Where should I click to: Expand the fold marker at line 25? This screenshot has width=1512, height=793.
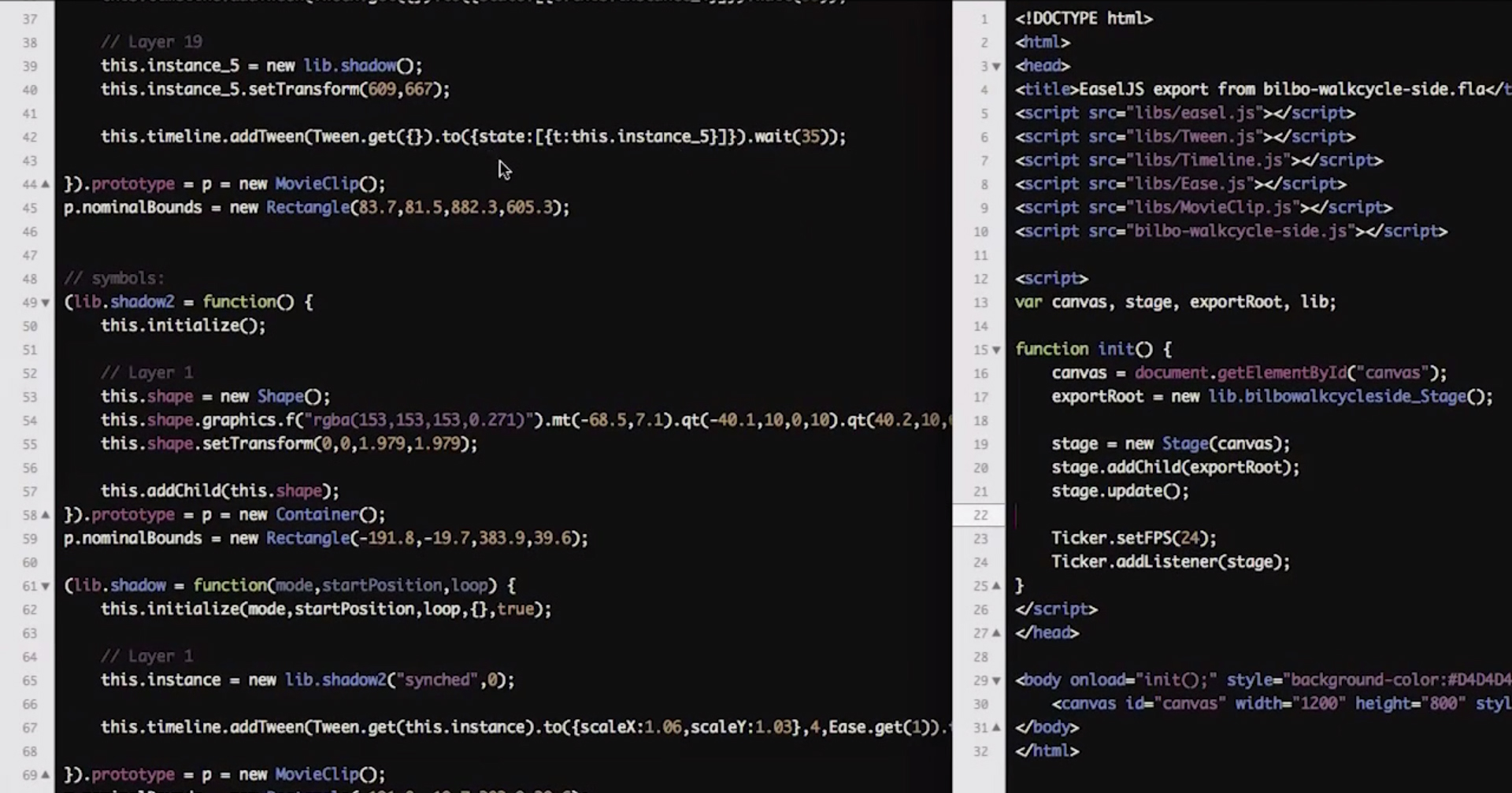[995, 586]
